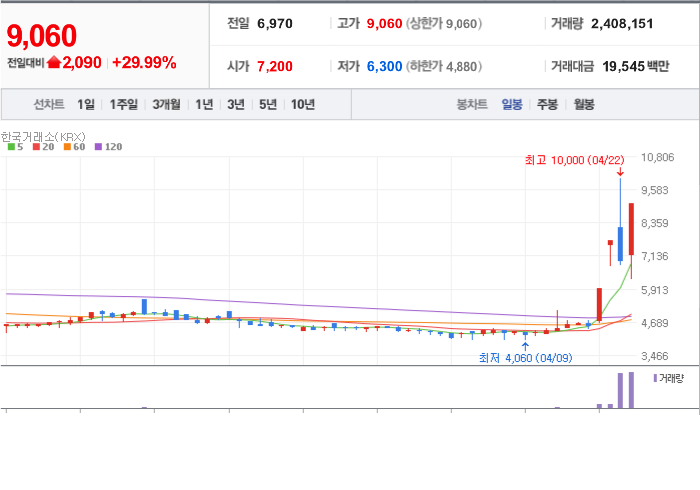
Task: Switch to the 월봉 candlestick chart
Action: (x=584, y=104)
